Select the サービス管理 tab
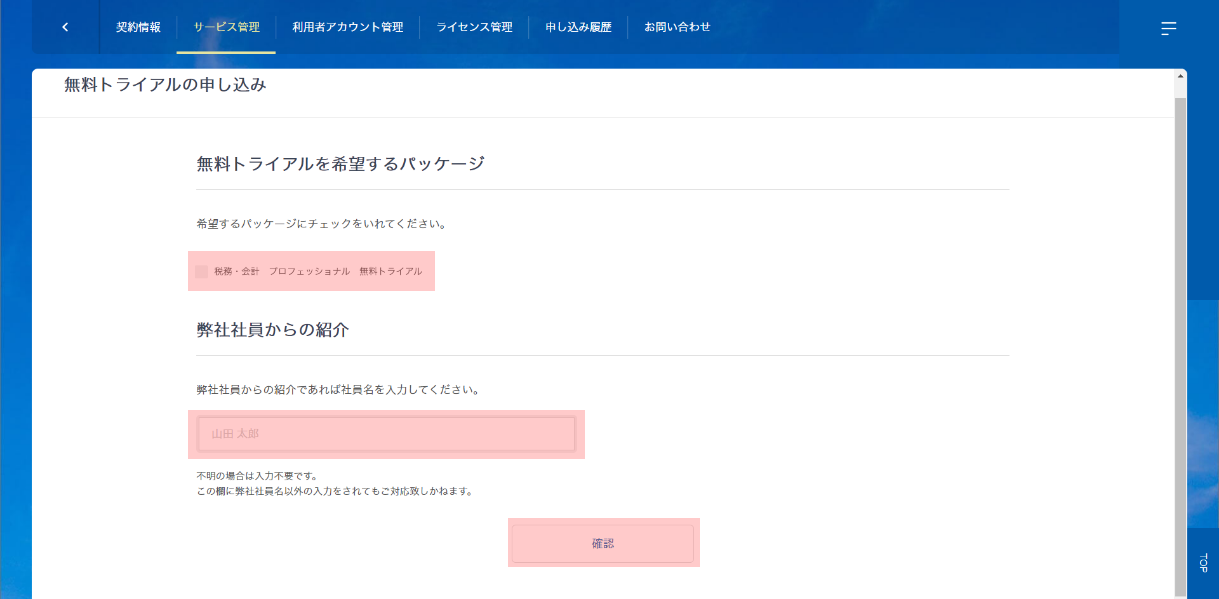The height and width of the screenshot is (599, 1219). [226, 27]
